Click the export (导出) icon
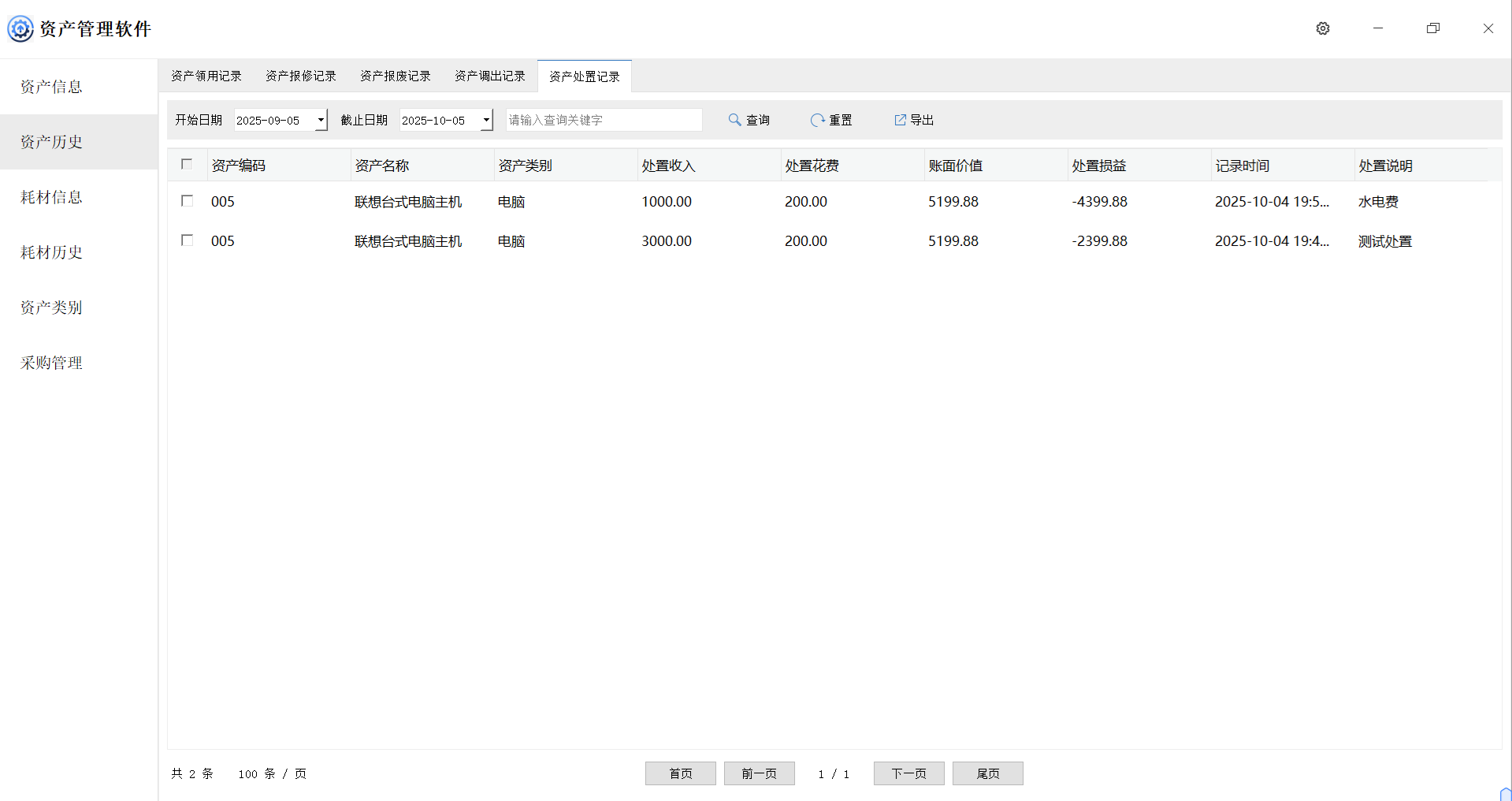This screenshot has height=801, width=1512. pyautogui.click(x=900, y=120)
